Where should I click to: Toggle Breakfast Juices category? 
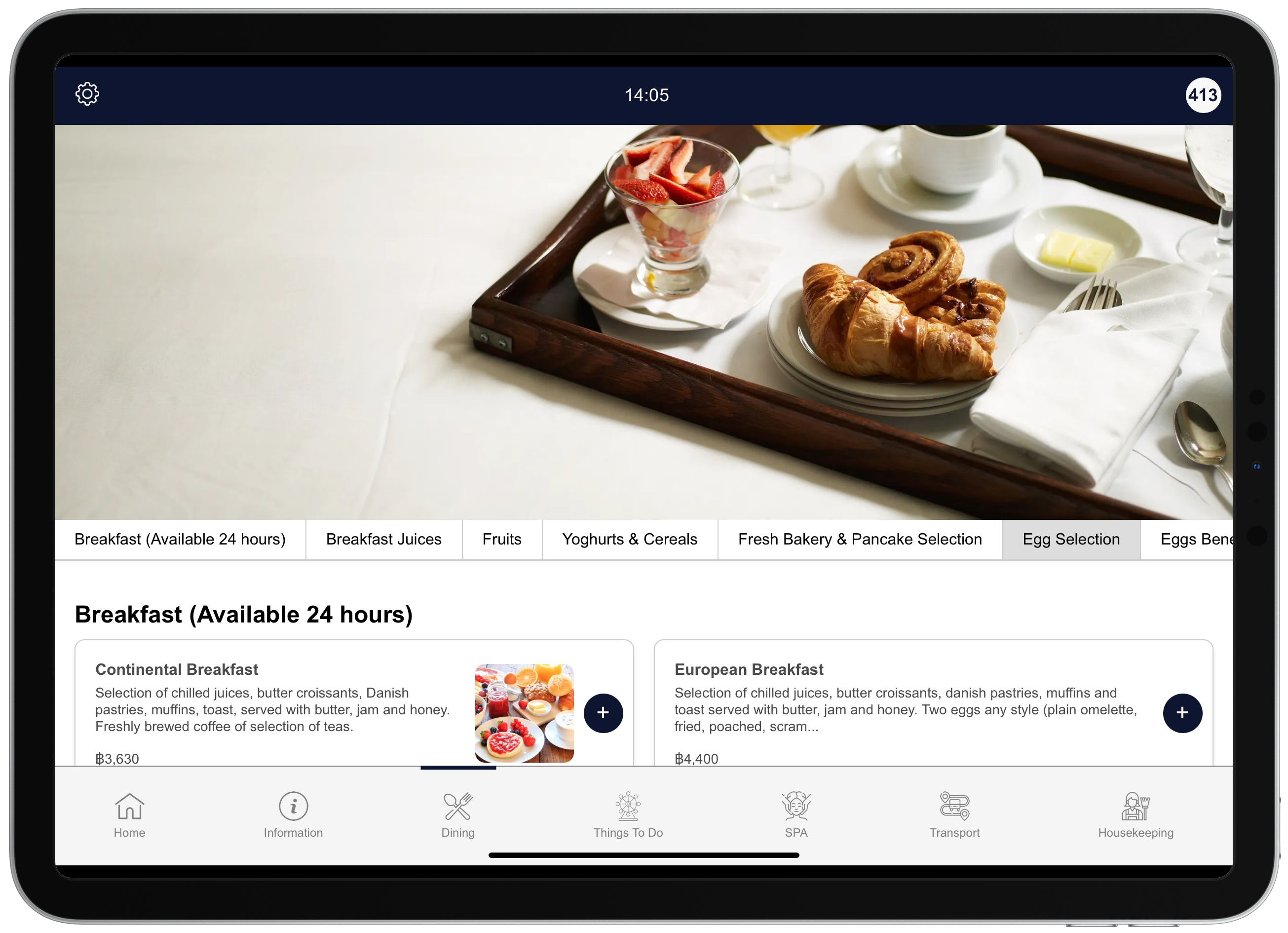(383, 539)
